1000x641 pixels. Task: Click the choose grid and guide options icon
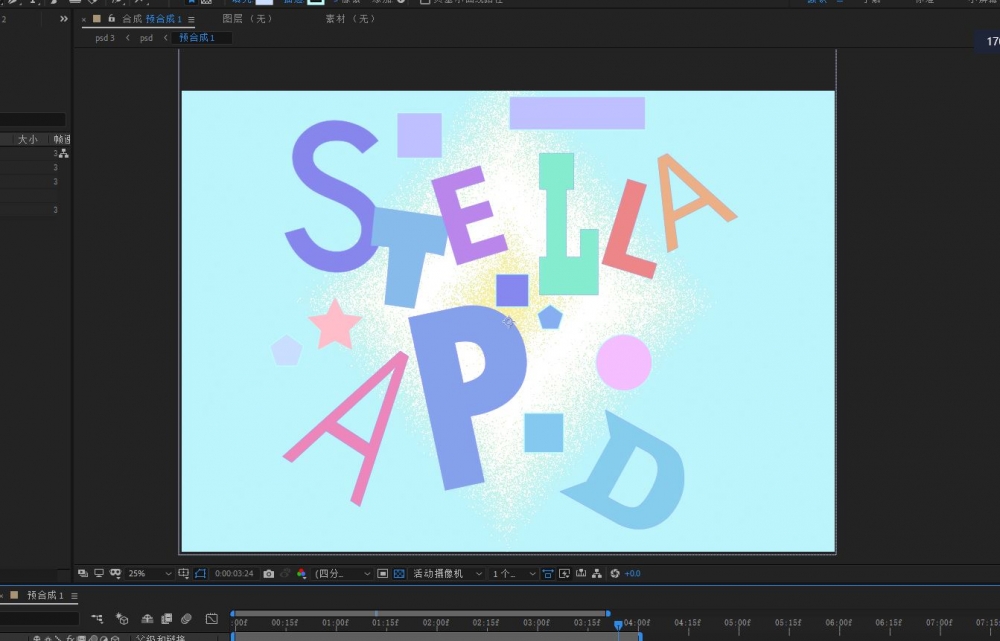coord(183,574)
